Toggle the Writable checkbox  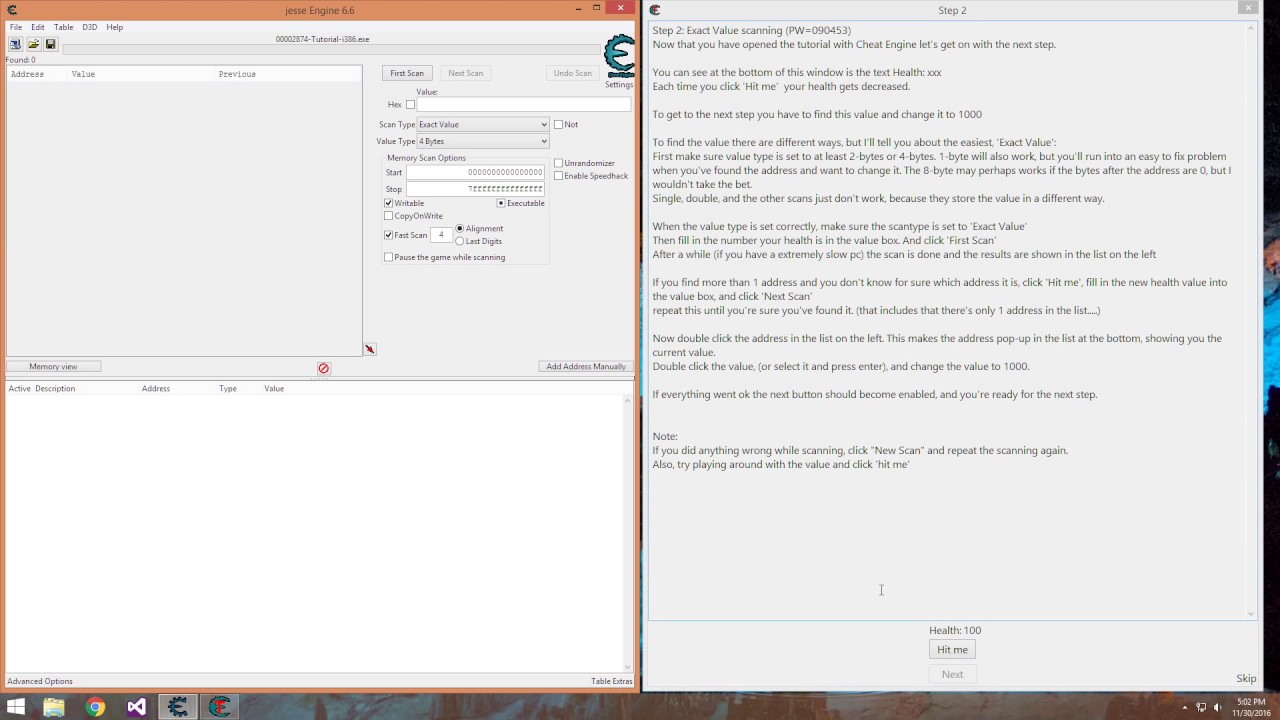(388, 203)
